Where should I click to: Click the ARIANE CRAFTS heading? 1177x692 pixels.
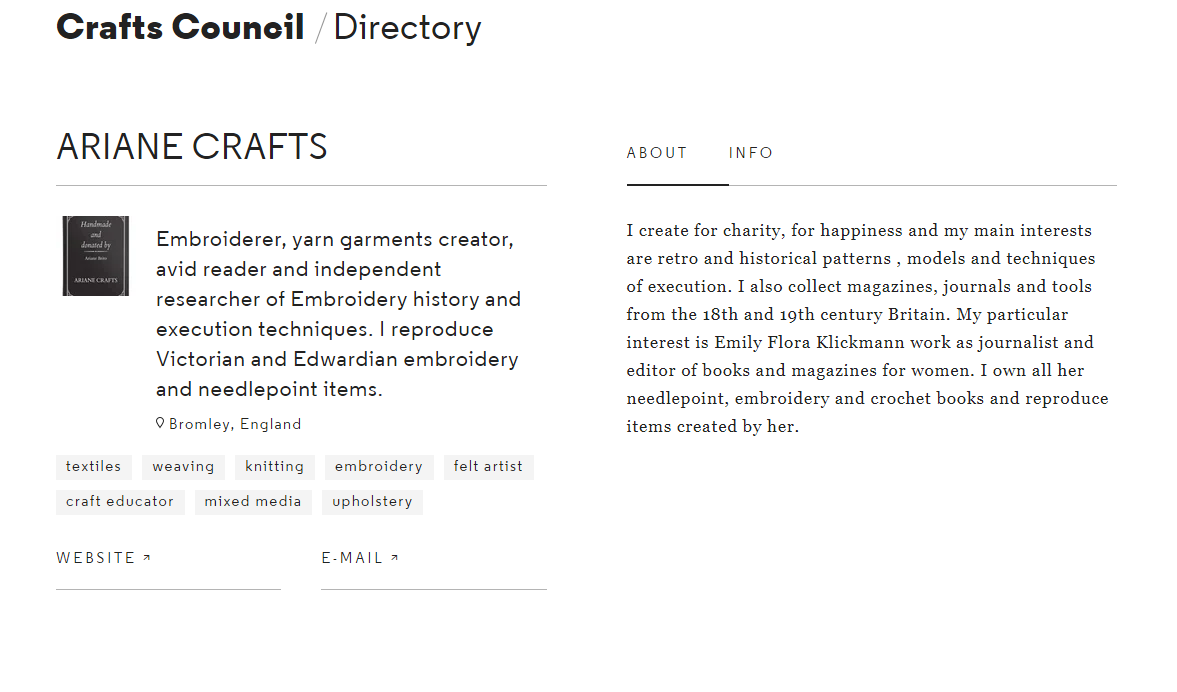(192, 147)
